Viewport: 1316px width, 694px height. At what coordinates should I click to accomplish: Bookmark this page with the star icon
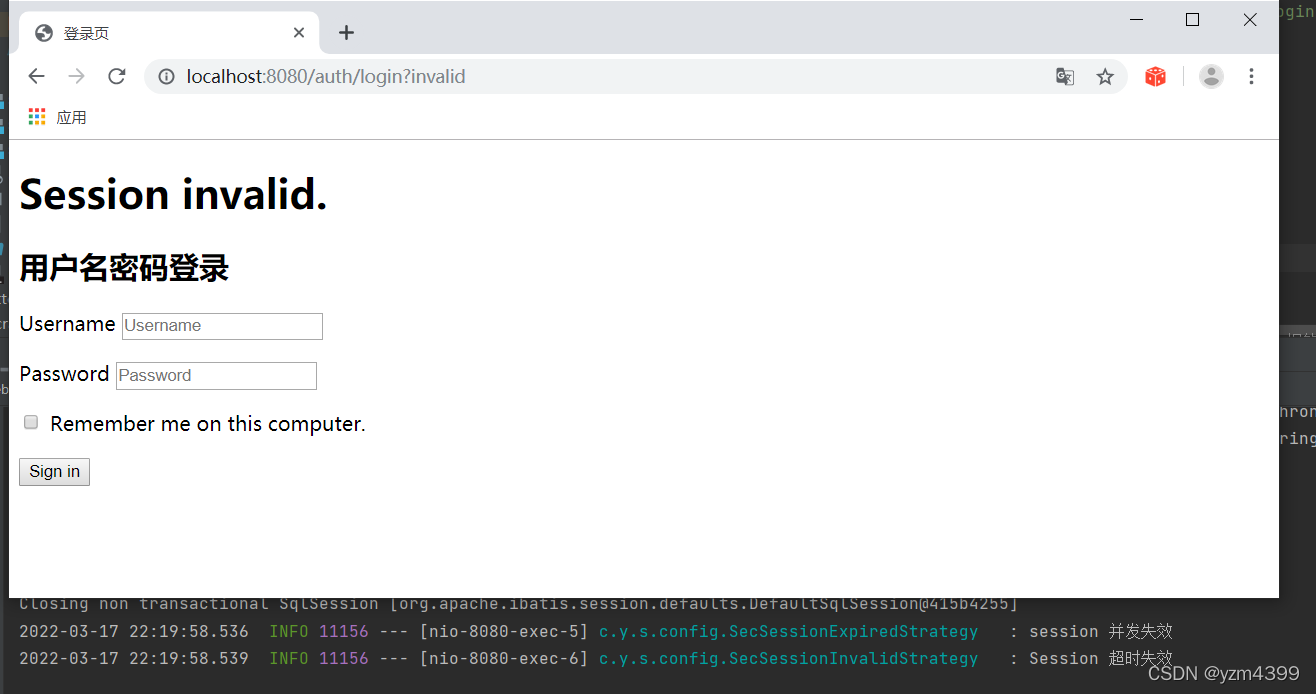(1105, 77)
